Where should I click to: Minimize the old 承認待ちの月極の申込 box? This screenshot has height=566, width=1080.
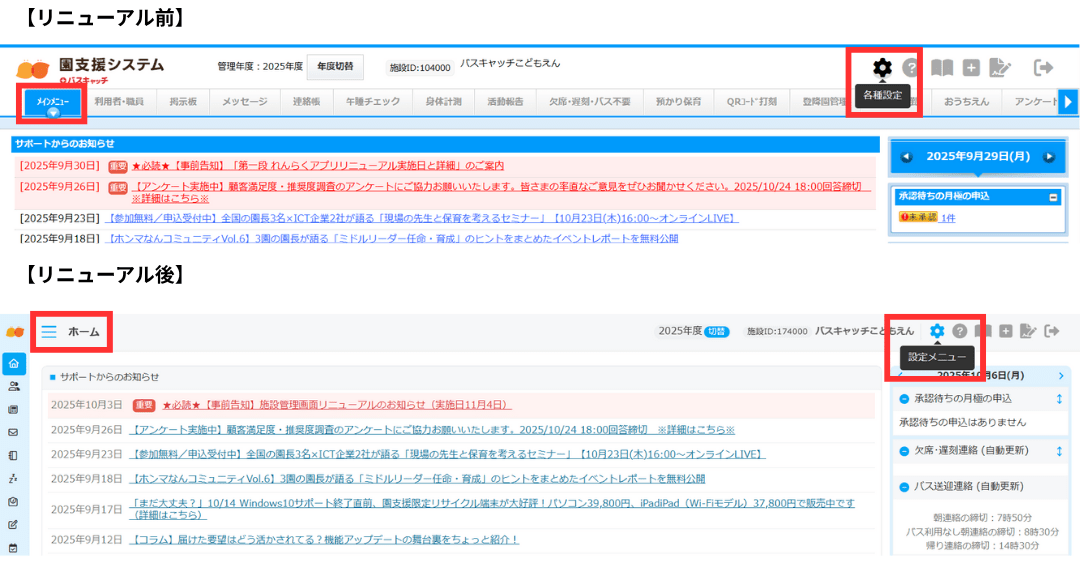click(1052, 198)
